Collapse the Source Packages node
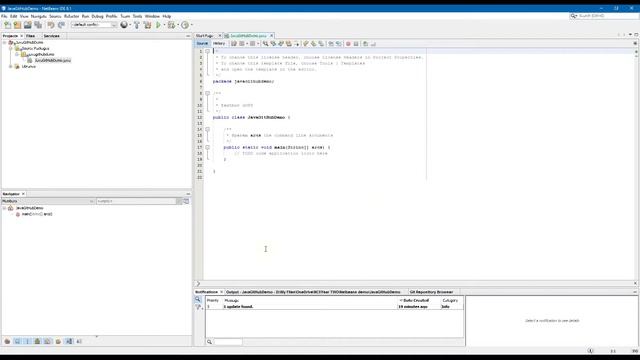 coord(11,48)
